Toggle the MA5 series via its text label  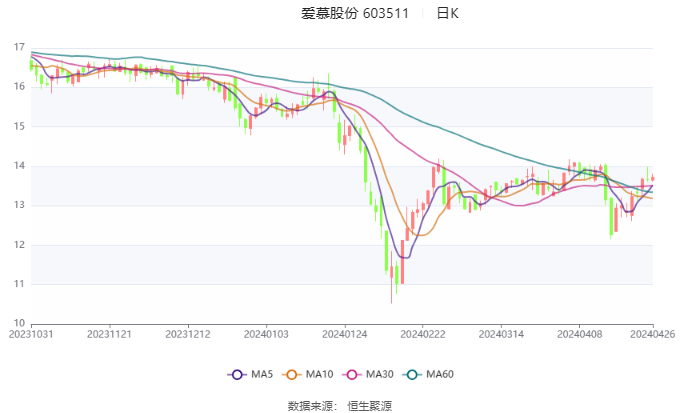(x=262, y=374)
